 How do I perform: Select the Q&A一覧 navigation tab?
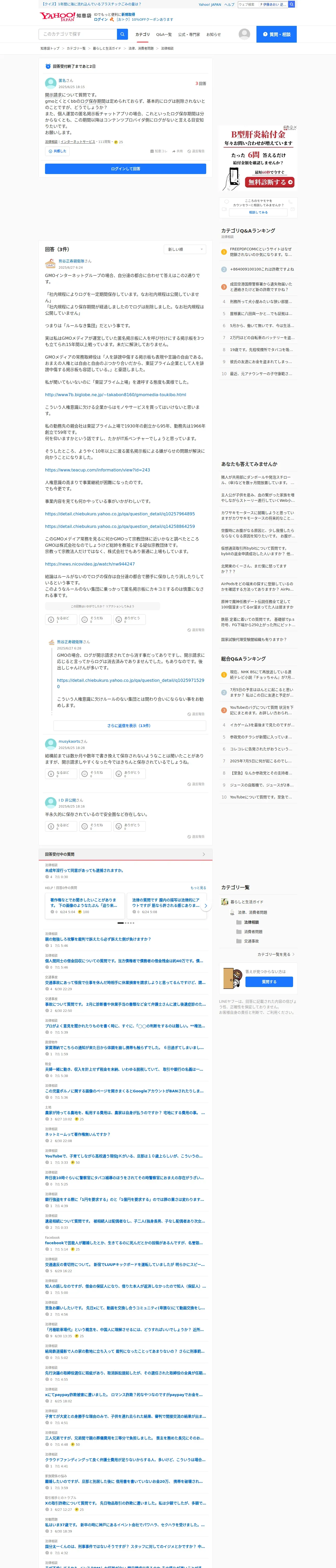pyautogui.click(x=164, y=35)
